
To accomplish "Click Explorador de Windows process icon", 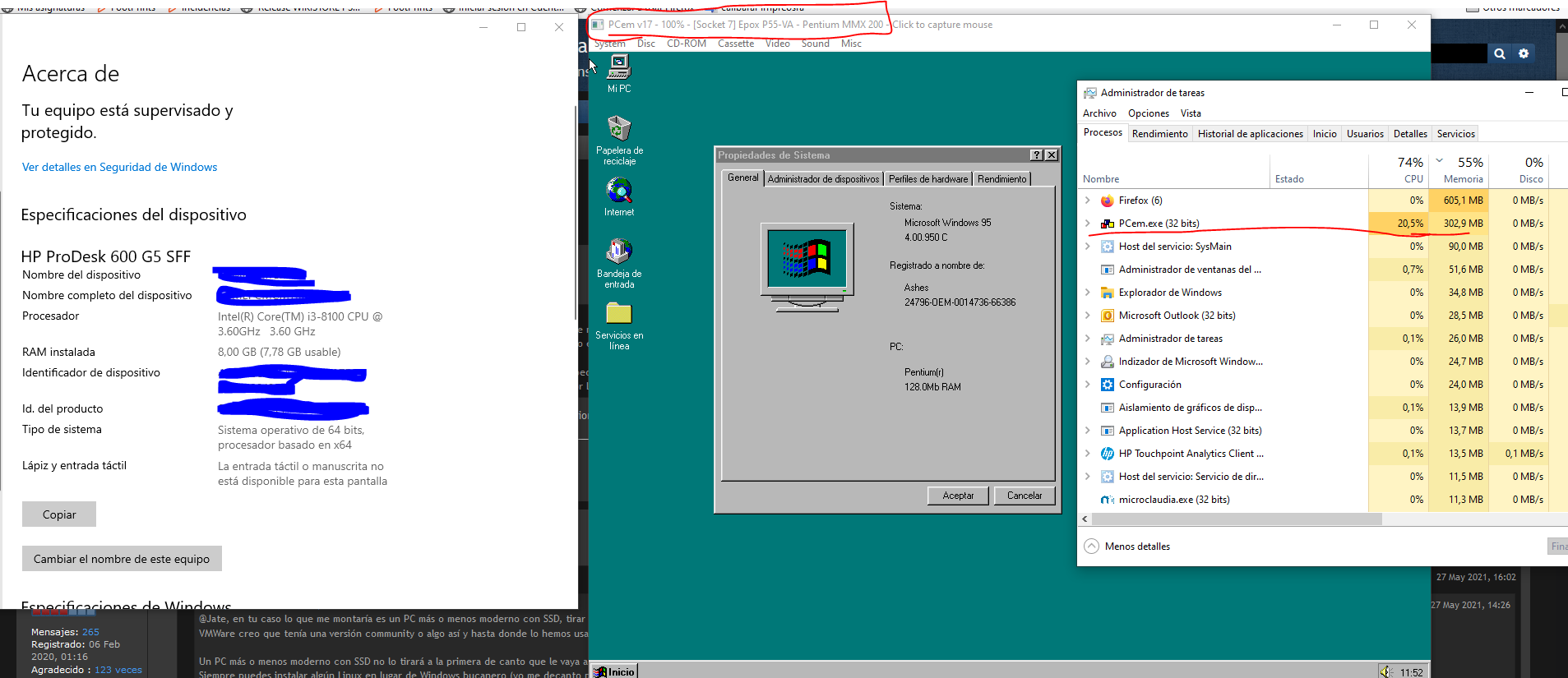I will 1108,293.
